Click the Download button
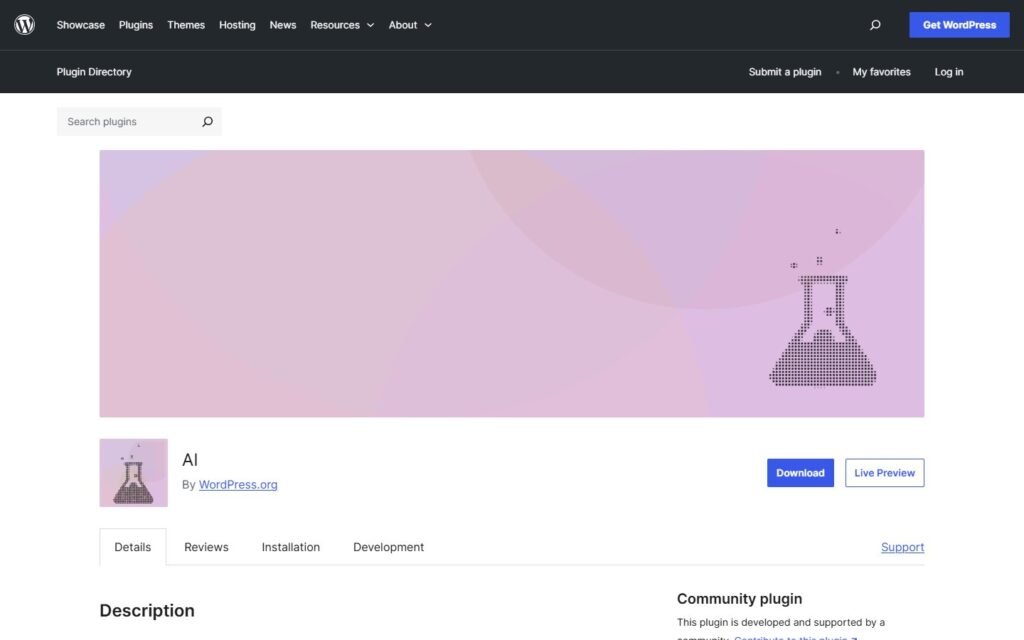Screen dimensions: 1024x640 [800, 473]
